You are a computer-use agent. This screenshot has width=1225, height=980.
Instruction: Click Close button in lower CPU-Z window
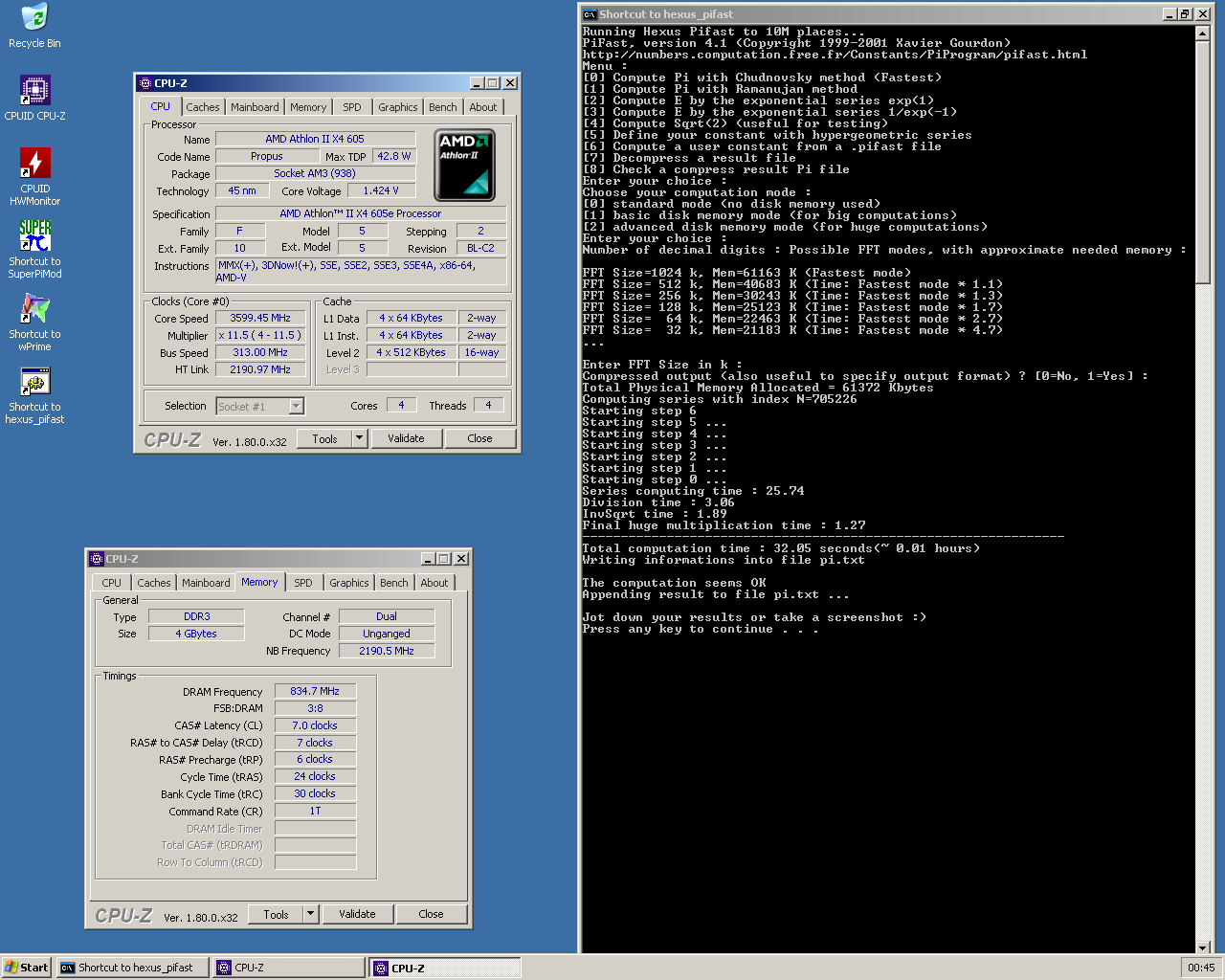(431, 914)
